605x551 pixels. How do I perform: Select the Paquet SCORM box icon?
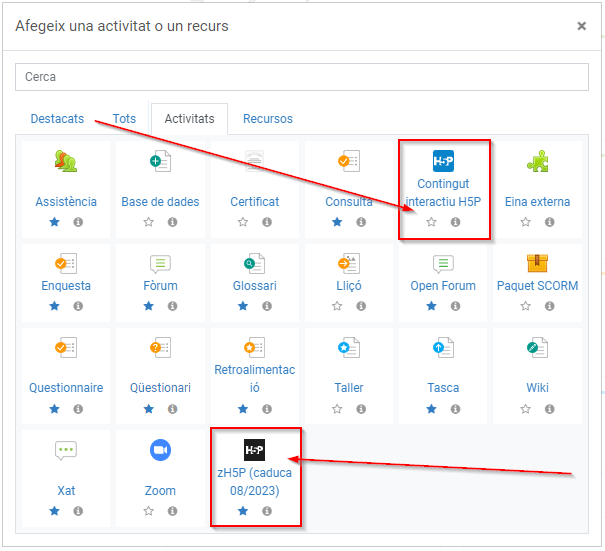point(537,264)
